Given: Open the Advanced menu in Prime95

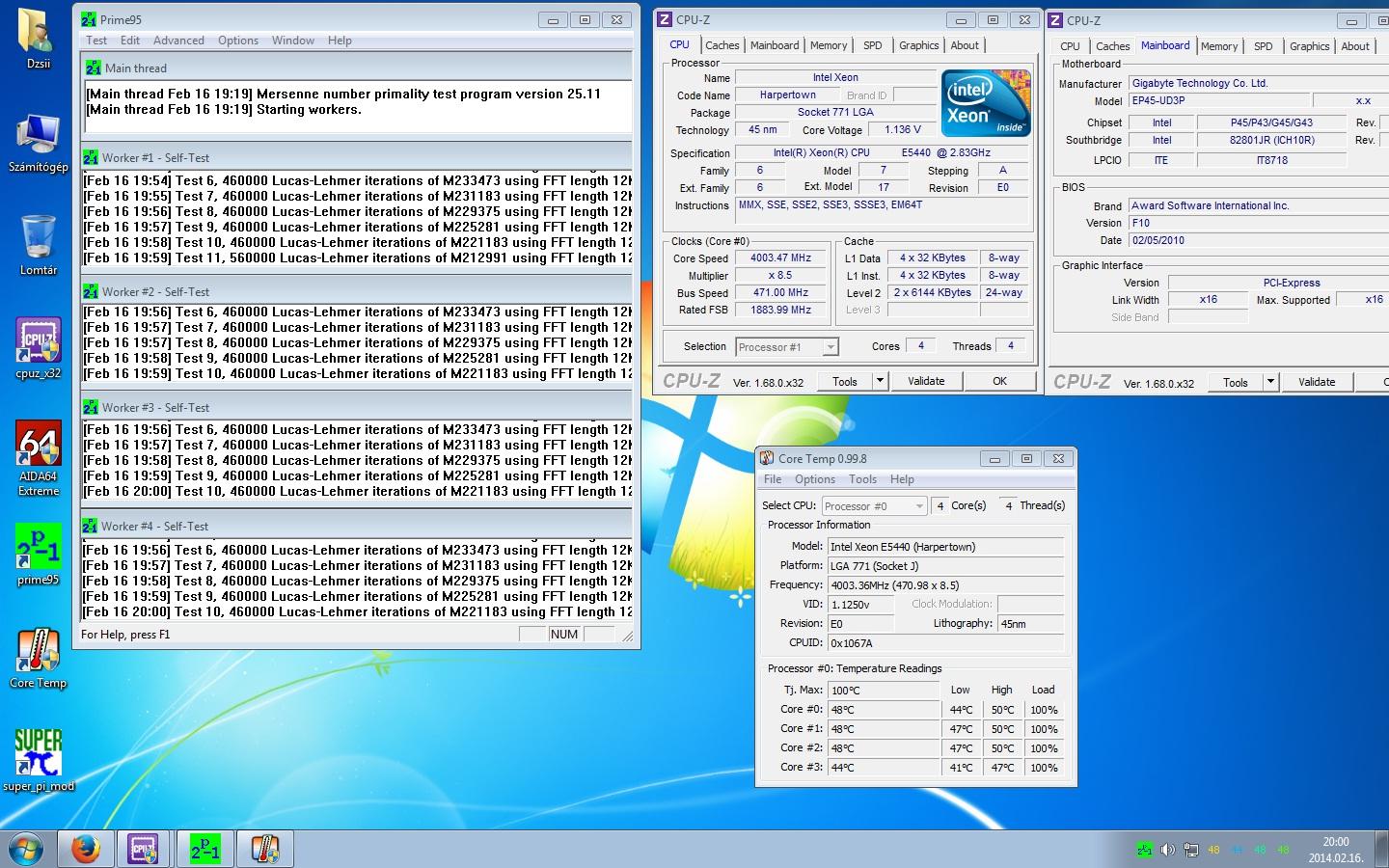Looking at the screenshot, I should click(178, 41).
